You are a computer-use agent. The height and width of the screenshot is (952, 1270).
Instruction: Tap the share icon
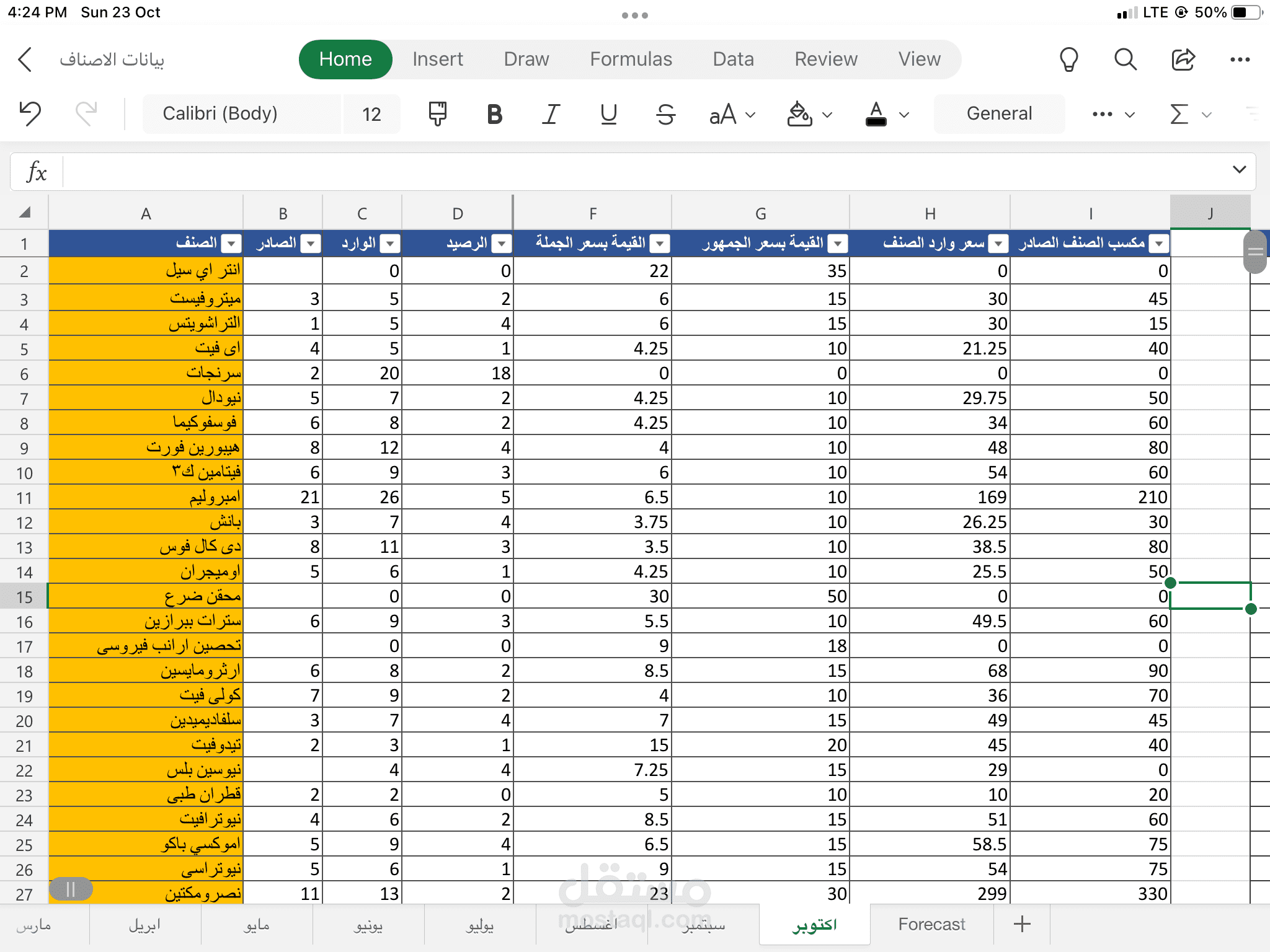(1183, 59)
